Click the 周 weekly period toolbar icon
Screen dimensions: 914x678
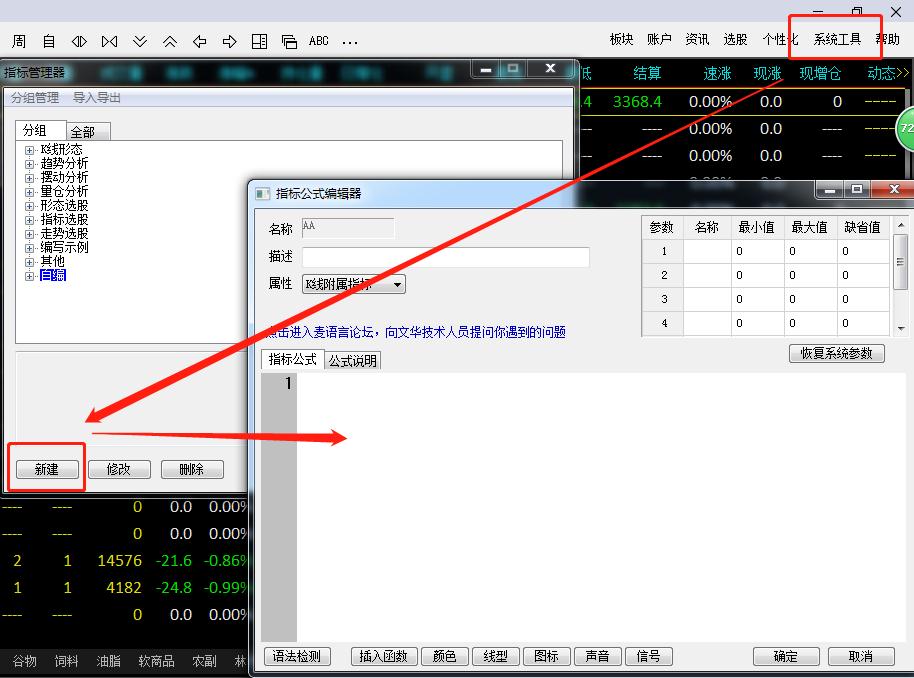tap(19, 41)
